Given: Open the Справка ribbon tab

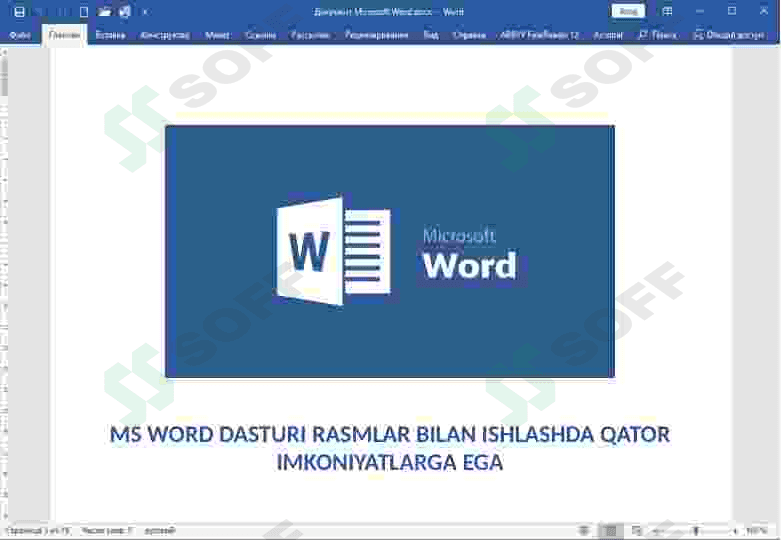Looking at the screenshot, I should [x=469, y=35].
